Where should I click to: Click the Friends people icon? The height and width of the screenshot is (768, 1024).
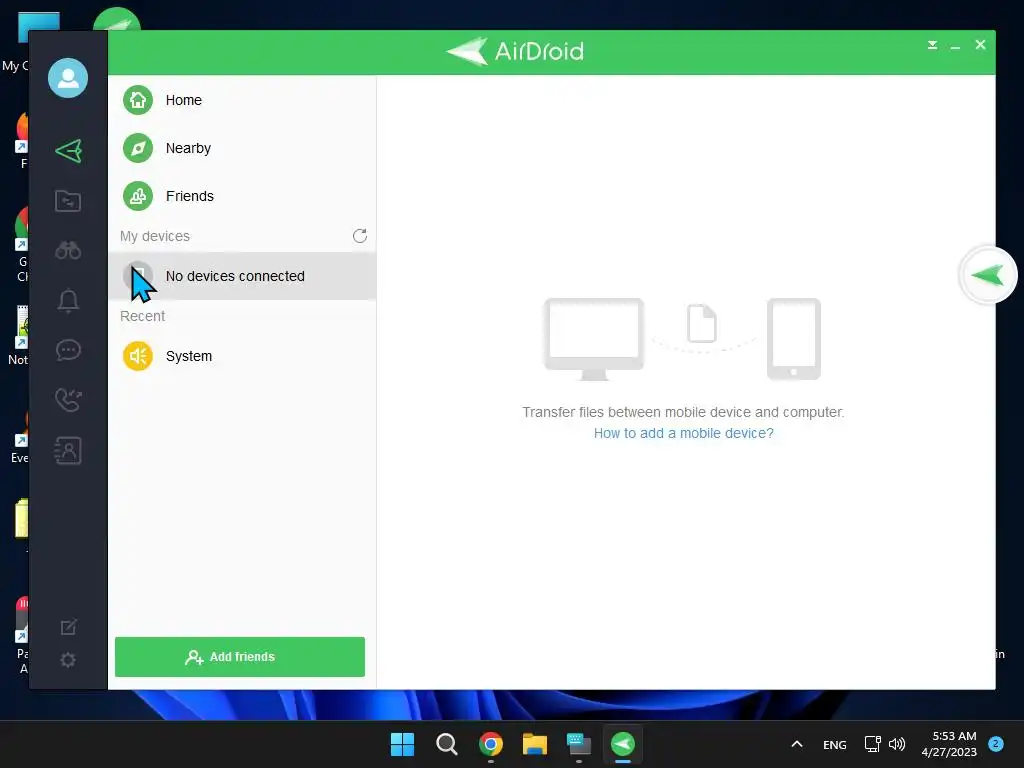point(138,196)
